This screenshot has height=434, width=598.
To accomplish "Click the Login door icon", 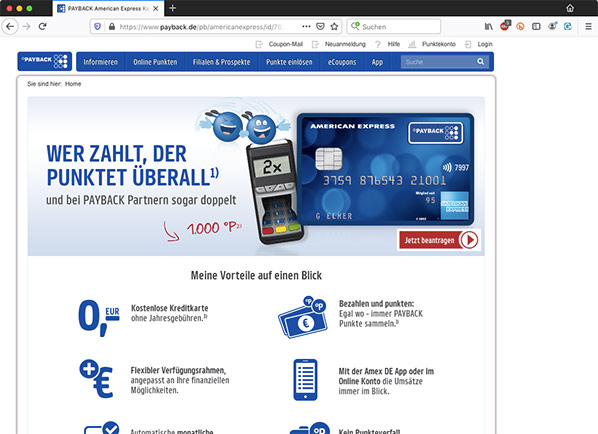I will [x=468, y=44].
